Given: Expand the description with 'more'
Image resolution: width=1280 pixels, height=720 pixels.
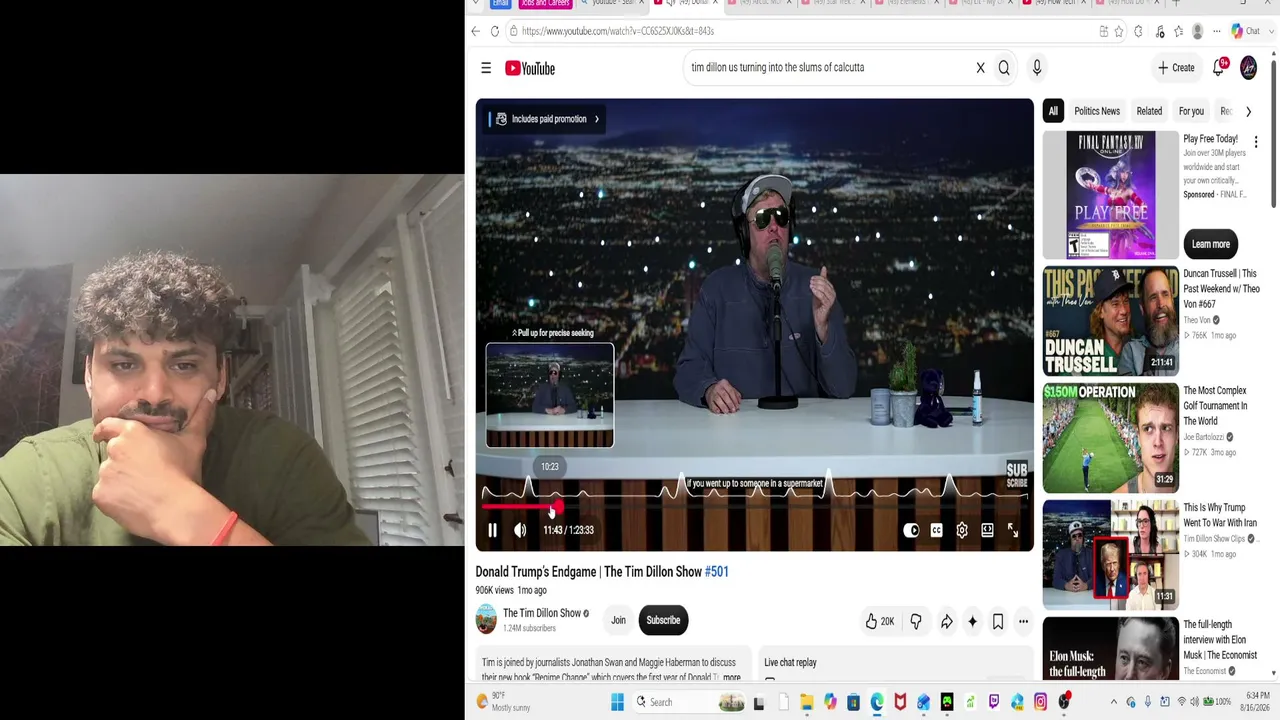Looking at the screenshot, I should [732, 677].
